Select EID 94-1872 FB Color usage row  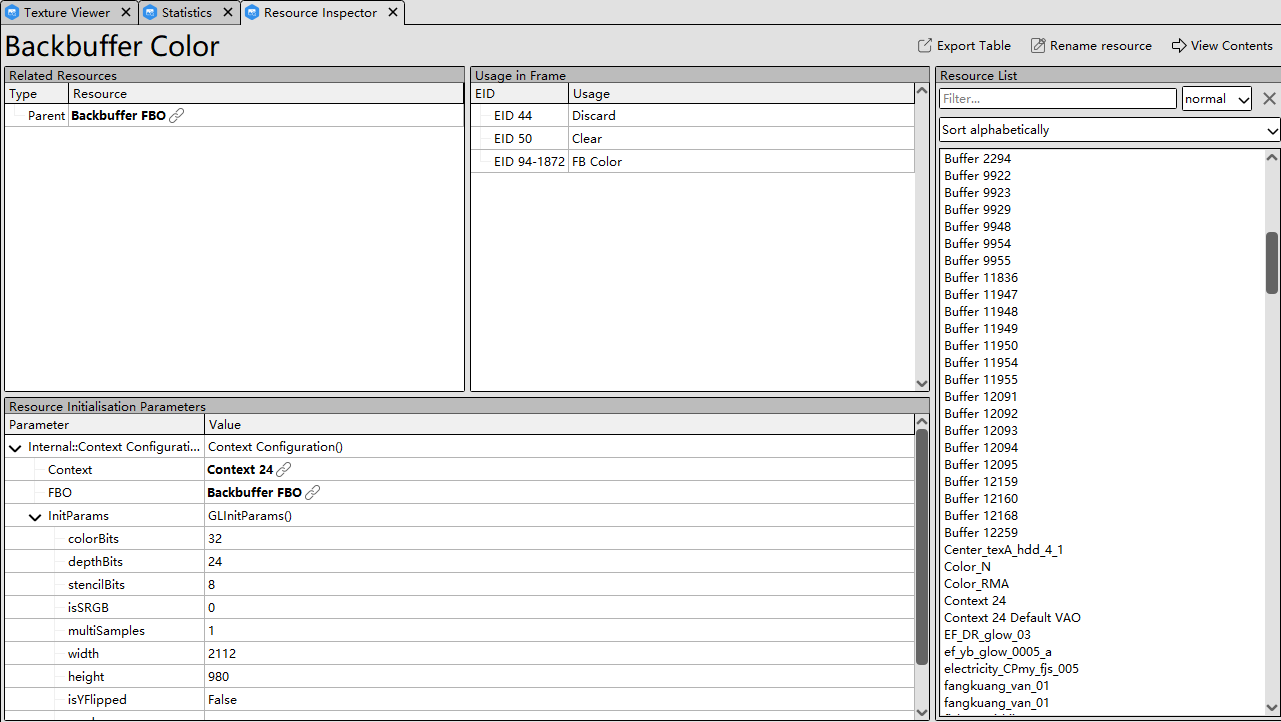click(x=596, y=162)
